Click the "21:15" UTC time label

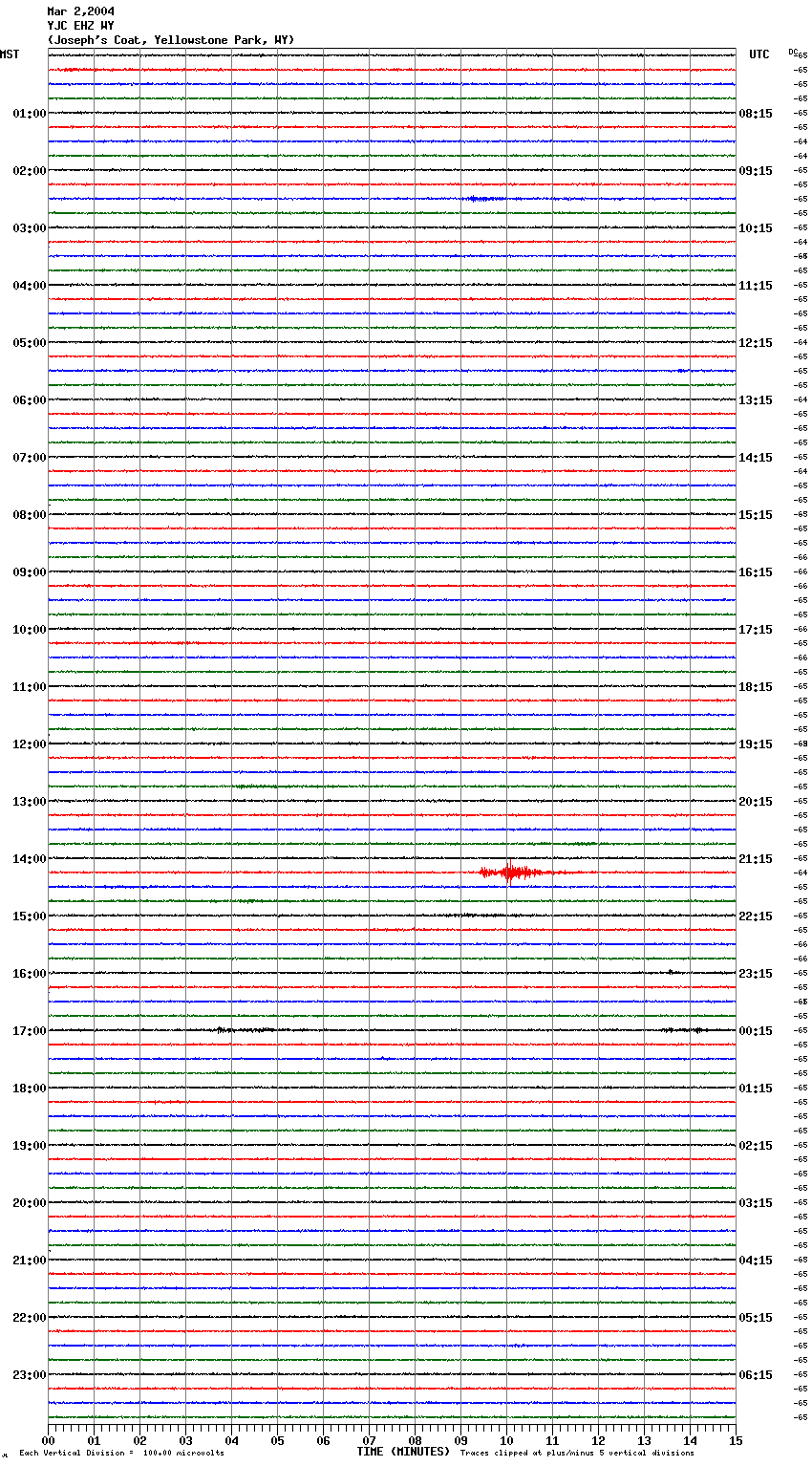[x=756, y=859]
